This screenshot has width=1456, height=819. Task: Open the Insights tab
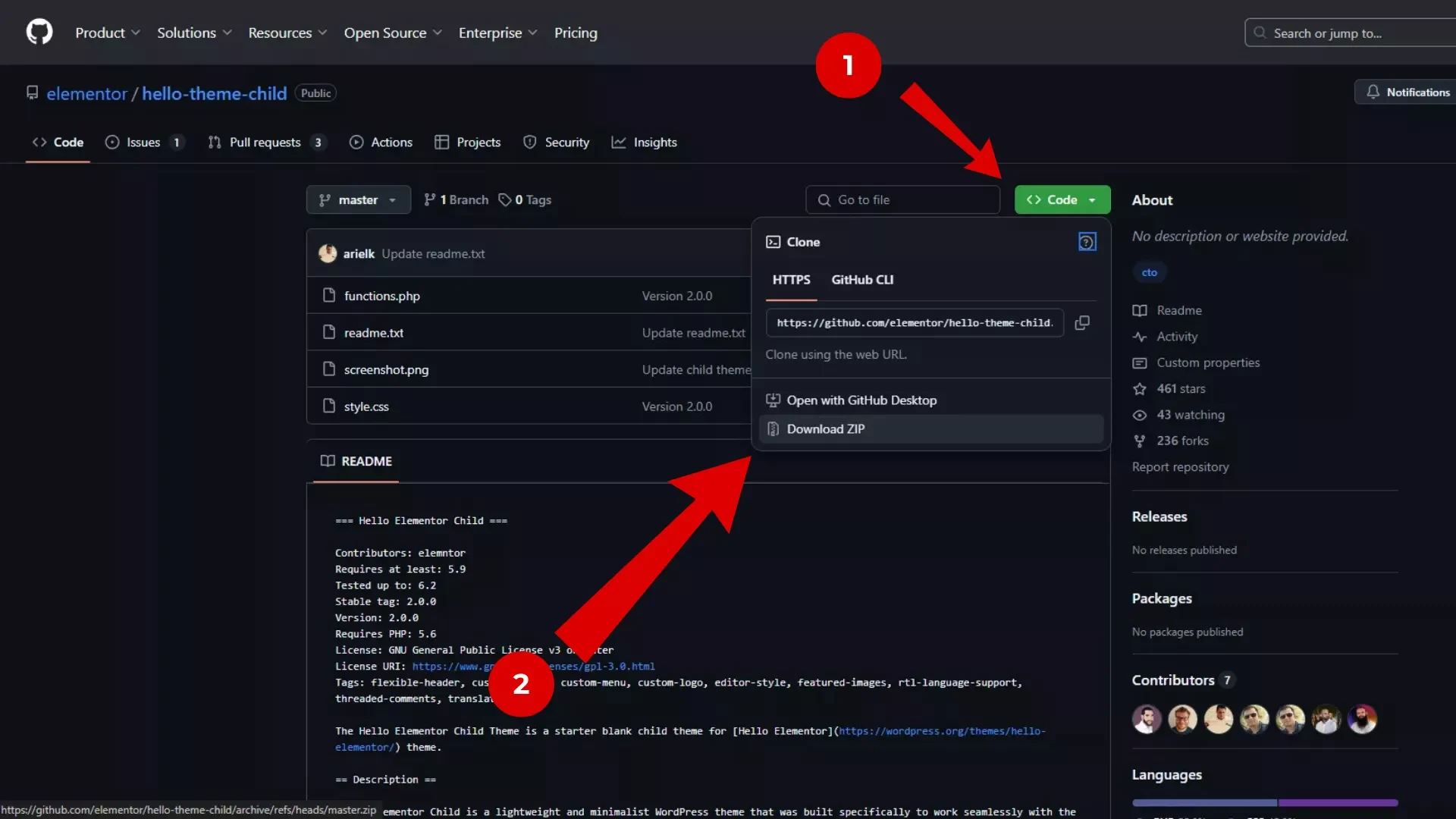644,142
